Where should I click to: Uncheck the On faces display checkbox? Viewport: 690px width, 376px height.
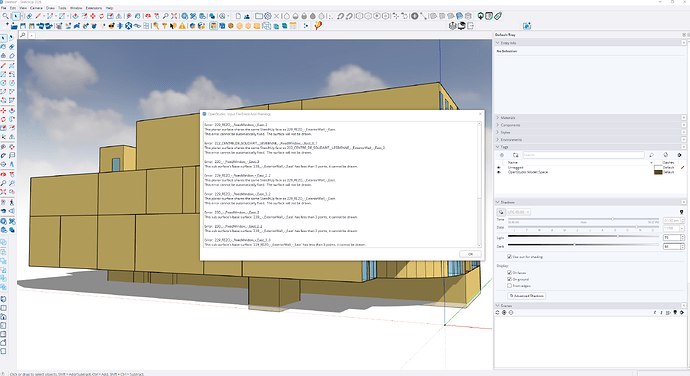[509, 273]
